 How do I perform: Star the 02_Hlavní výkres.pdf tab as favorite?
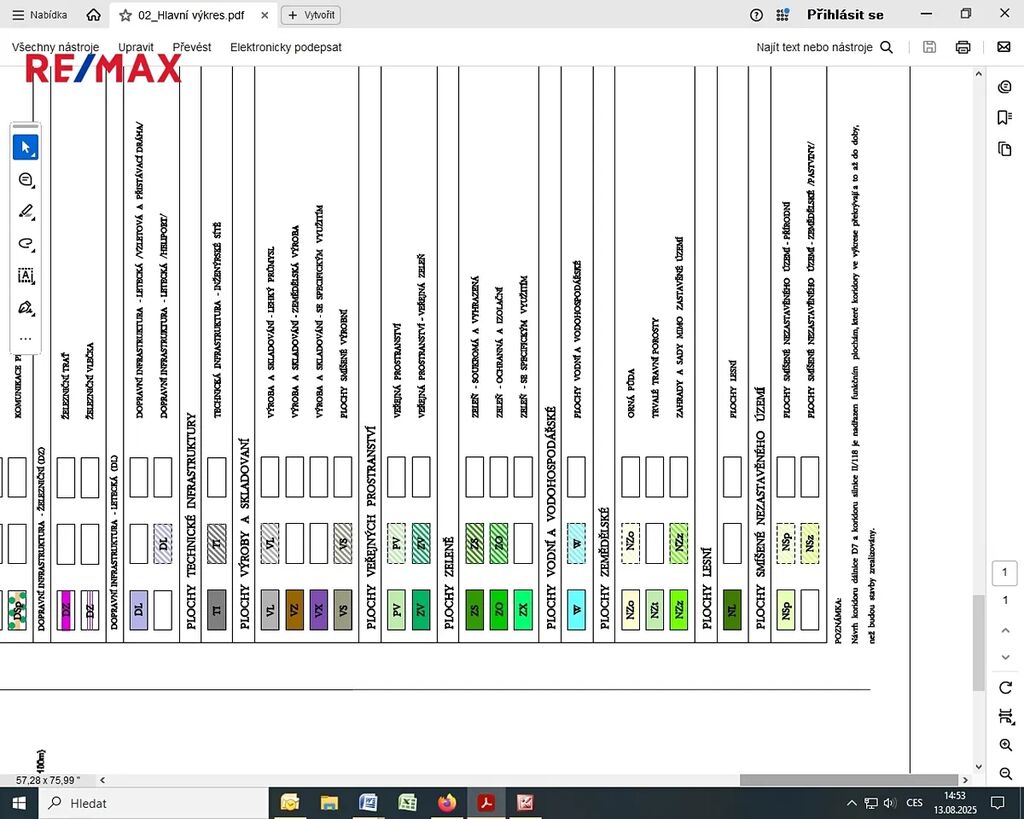125,15
